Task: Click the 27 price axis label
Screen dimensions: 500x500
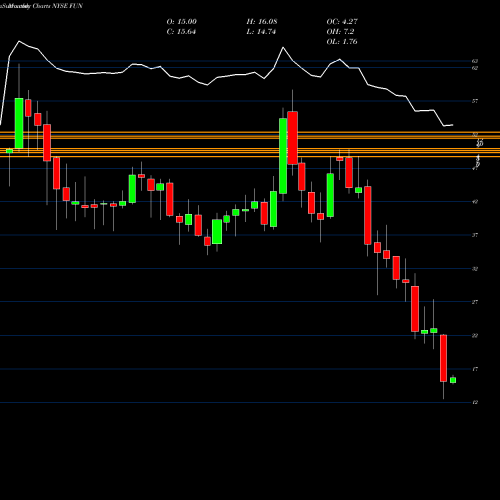Action: tap(475, 302)
